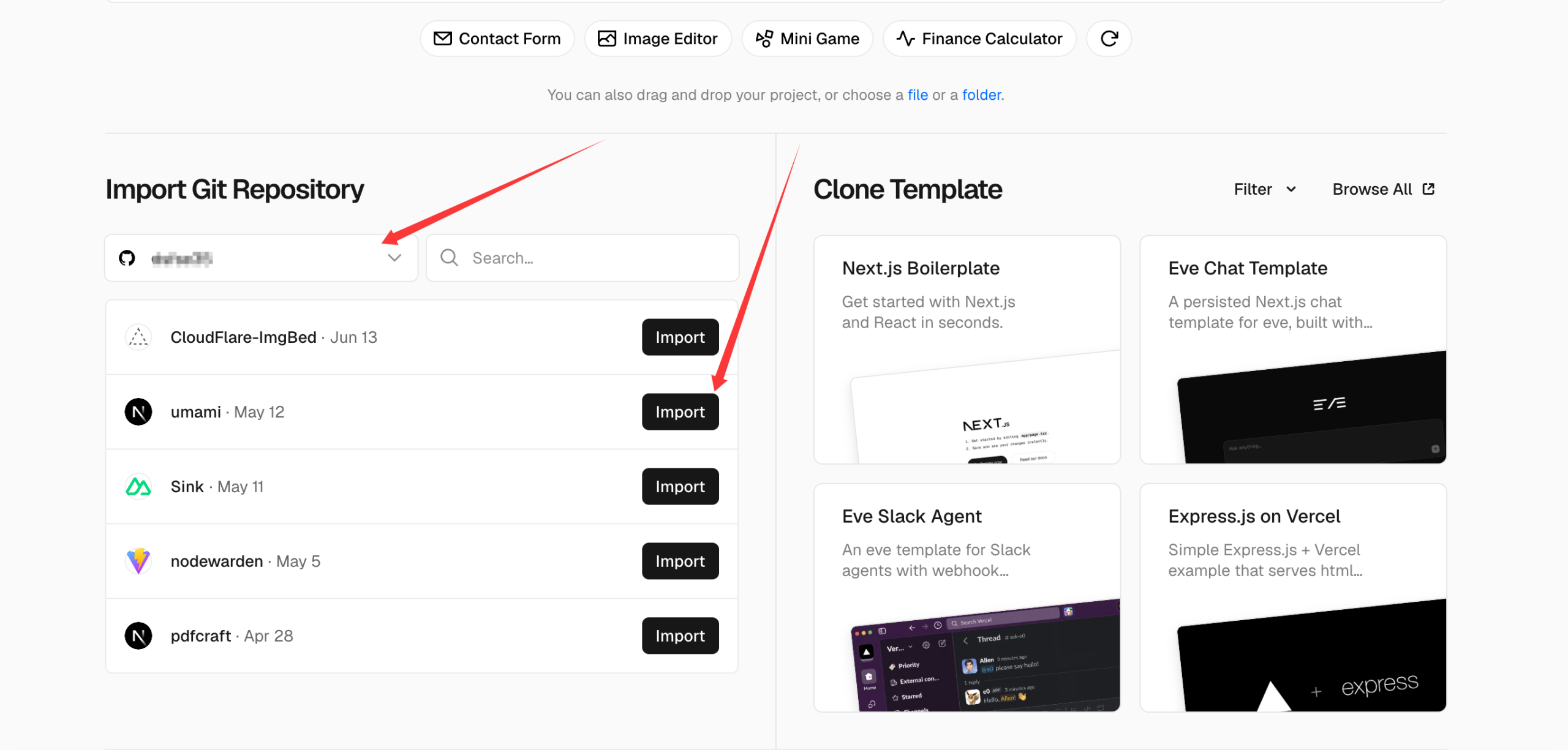Click the Filter chevron arrow
The height and width of the screenshot is (750, 1568).
tap(1291, 189)
